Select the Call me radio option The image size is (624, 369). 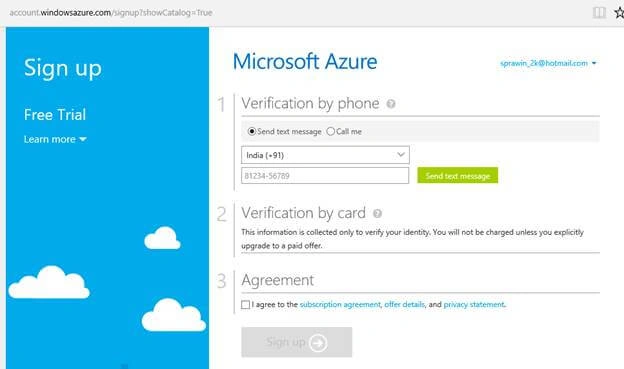click(330, 131)
